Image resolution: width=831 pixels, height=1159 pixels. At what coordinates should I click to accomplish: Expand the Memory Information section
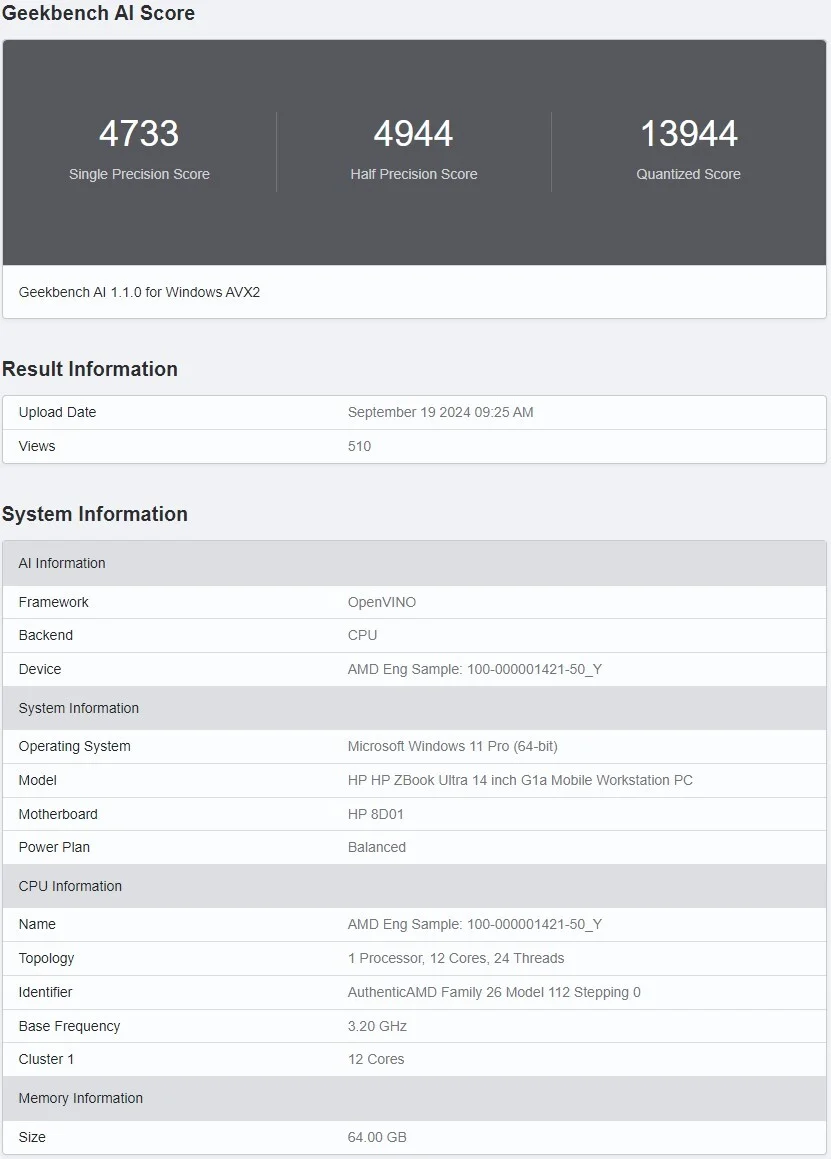pos(80,1097)
